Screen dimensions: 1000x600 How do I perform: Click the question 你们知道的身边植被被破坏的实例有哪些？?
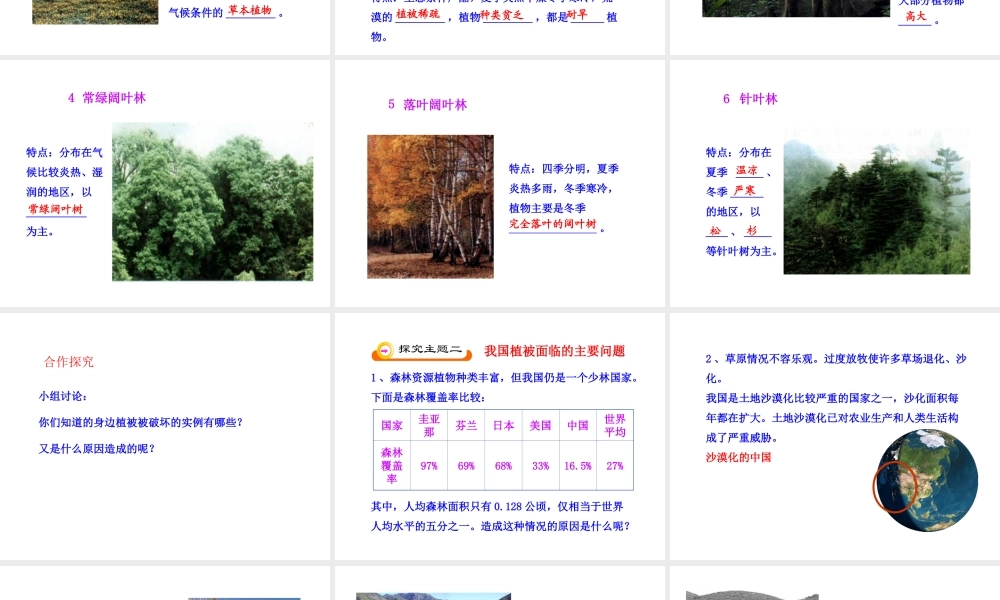tap(140, 422)
